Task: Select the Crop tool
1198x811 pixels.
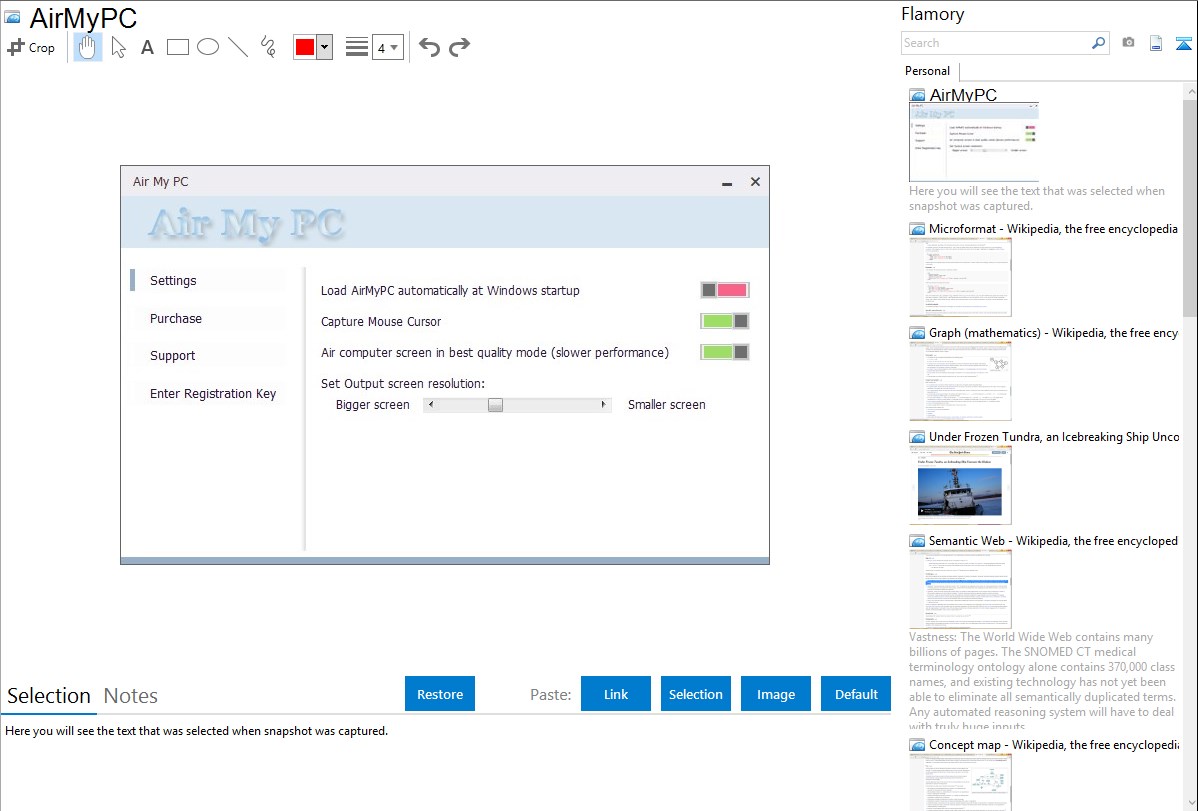Action: 31,47
